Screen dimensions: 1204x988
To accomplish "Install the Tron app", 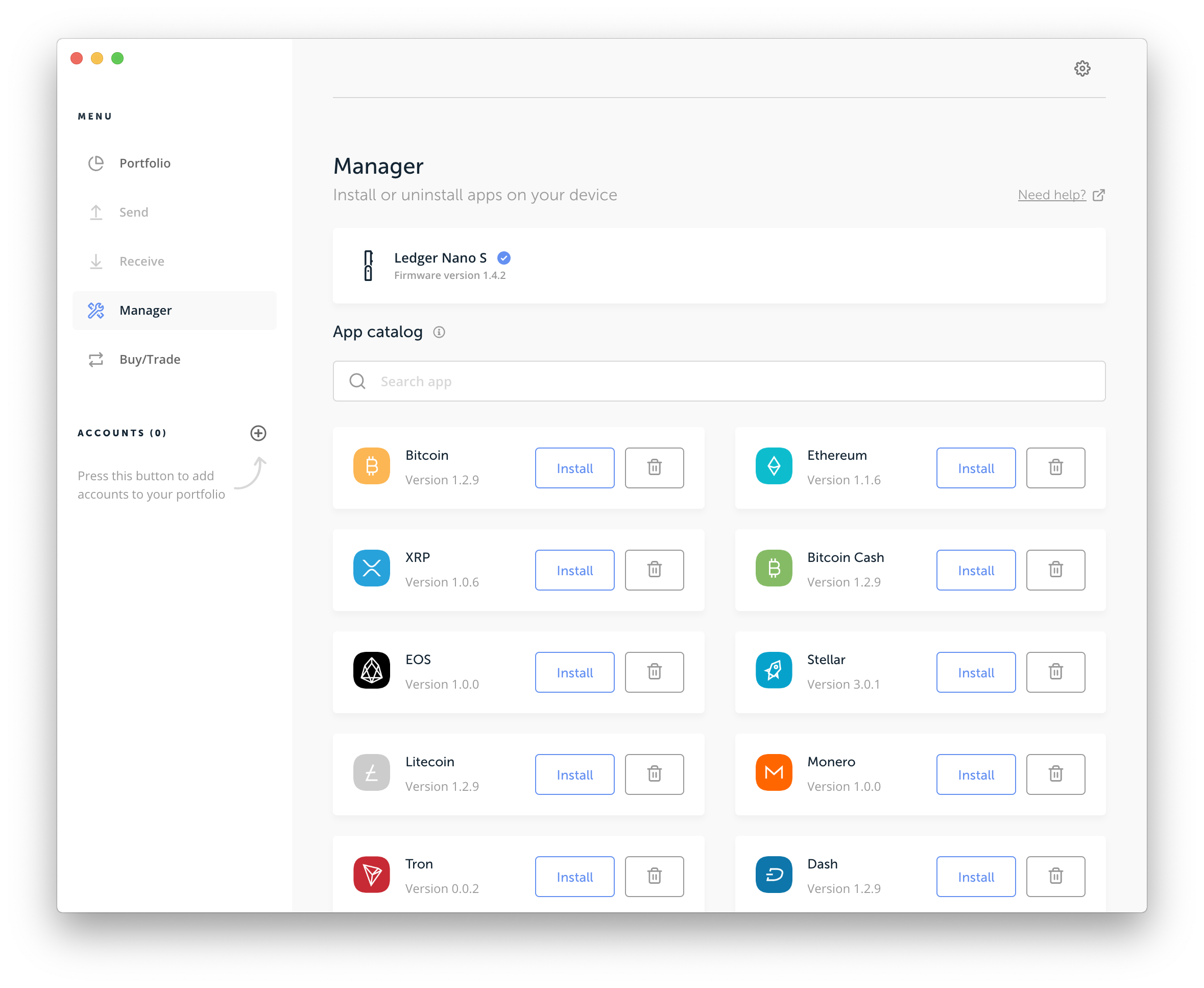I will (x=574, y=877).
